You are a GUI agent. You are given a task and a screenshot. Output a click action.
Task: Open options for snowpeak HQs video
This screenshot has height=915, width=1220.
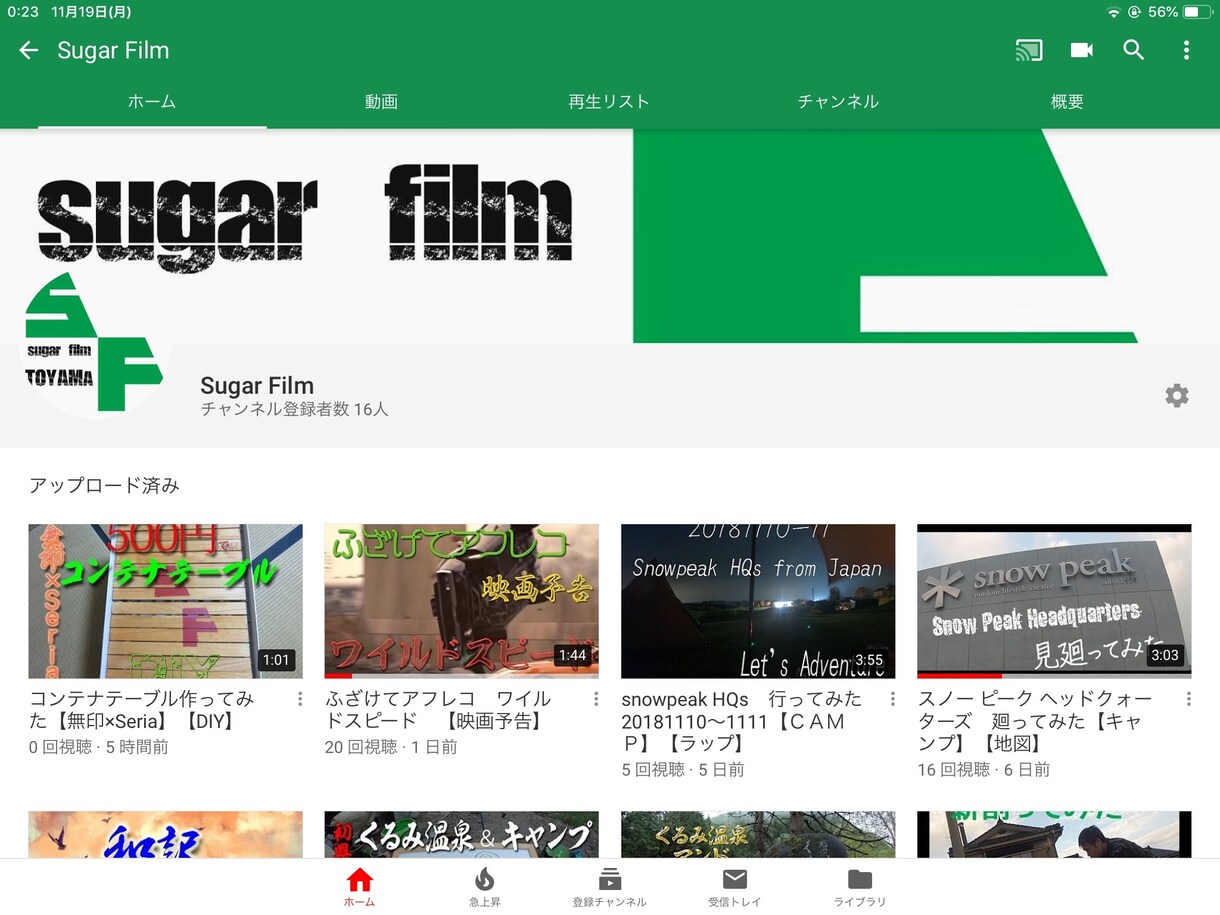pyautogui.click(x=892, y=699)
